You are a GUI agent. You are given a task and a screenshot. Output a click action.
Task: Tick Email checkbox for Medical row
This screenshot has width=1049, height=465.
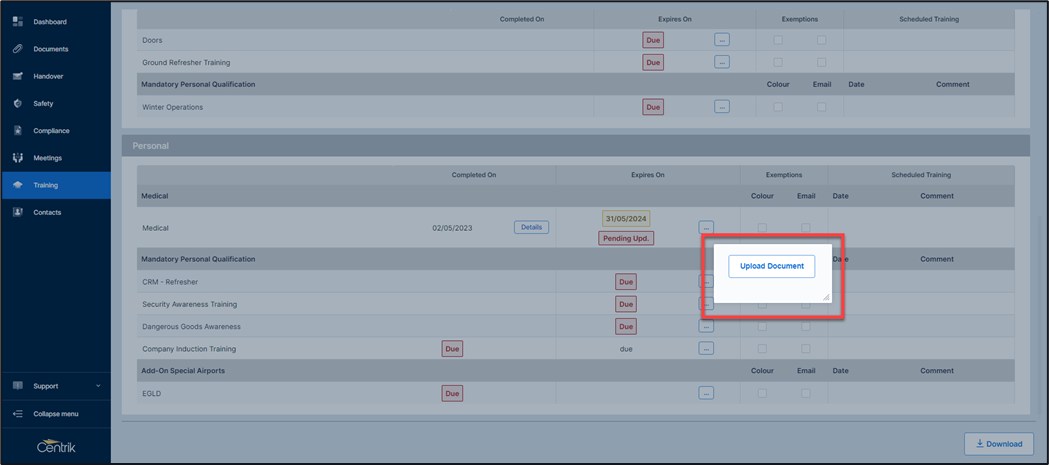[806, 227]
